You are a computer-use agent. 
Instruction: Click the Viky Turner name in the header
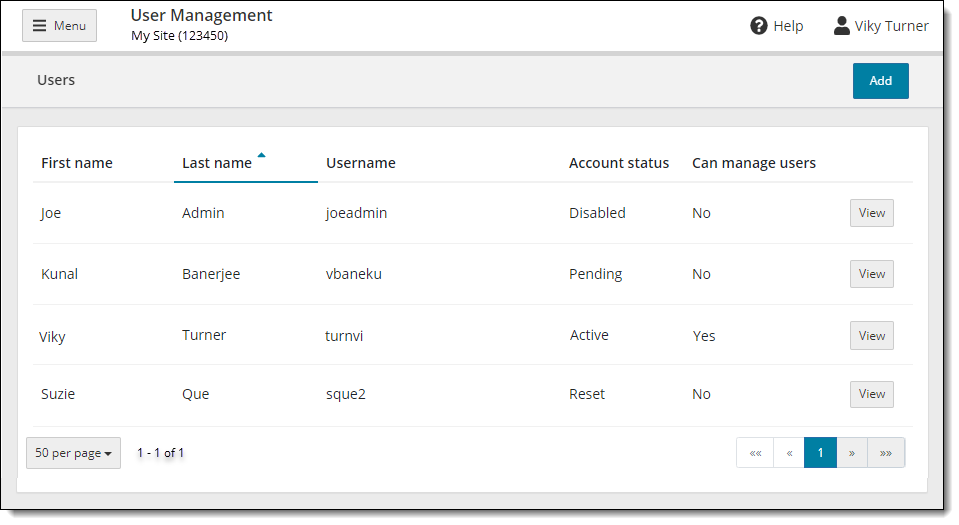[x=891, y=26]
